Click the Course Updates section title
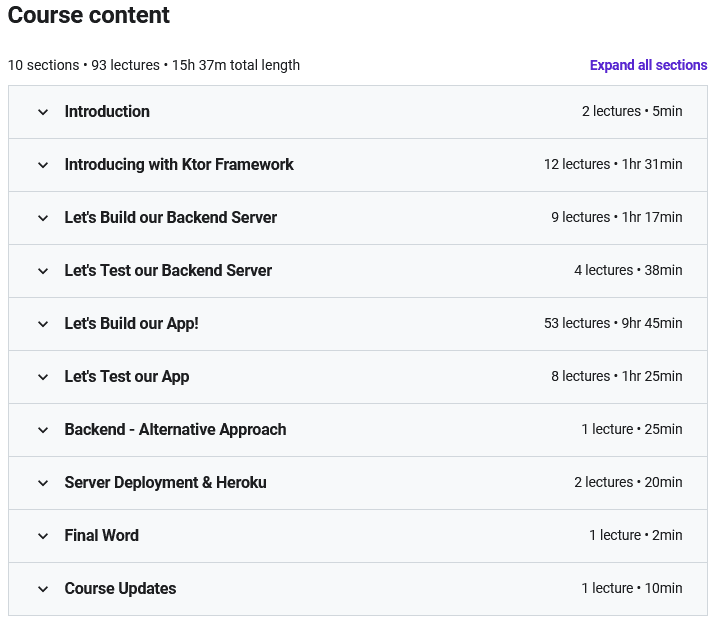Viewport: 716px width, 625px height. pyautogui.click(x=121, y=588)
